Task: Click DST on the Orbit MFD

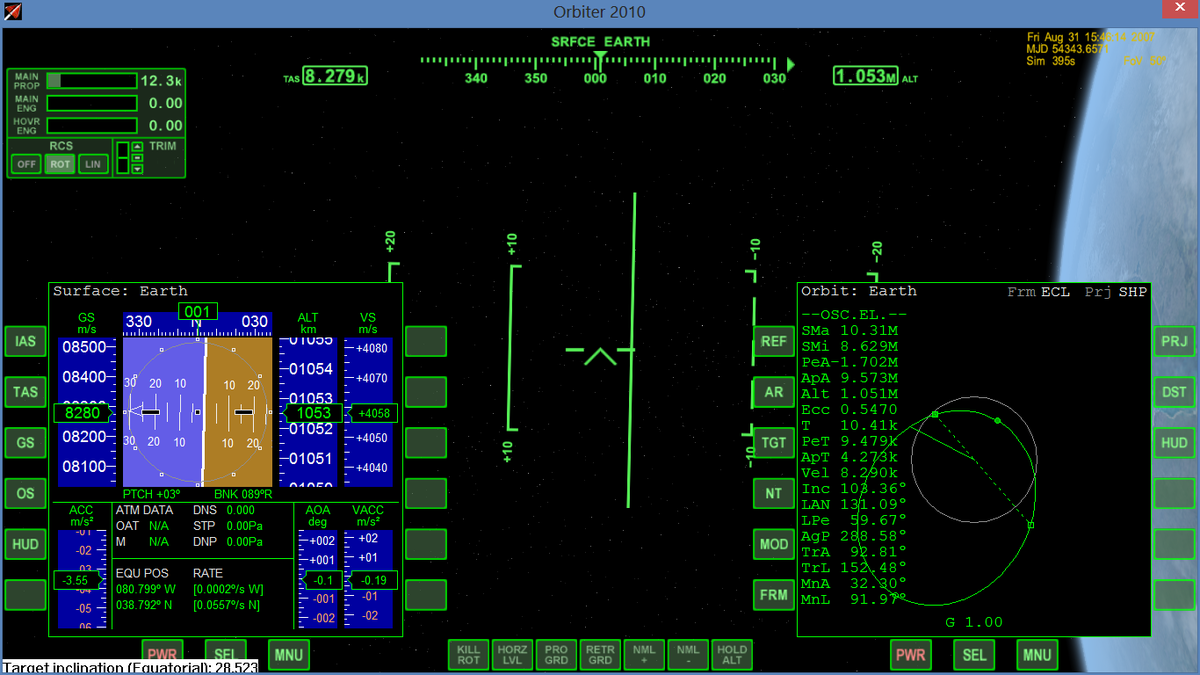Action: tap(1174, 393)
